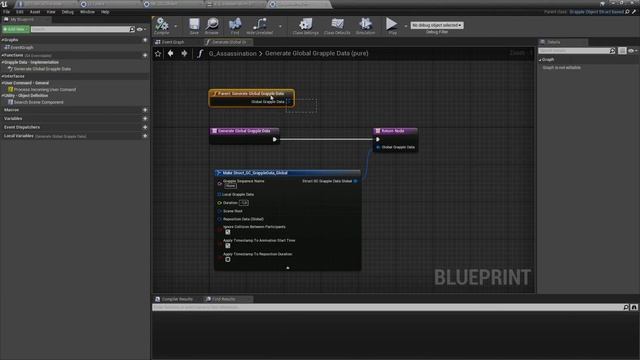Click the Local Grapple Data array pin
The height and width of the screenshot is (360, 640).
(x=219, y=195)
